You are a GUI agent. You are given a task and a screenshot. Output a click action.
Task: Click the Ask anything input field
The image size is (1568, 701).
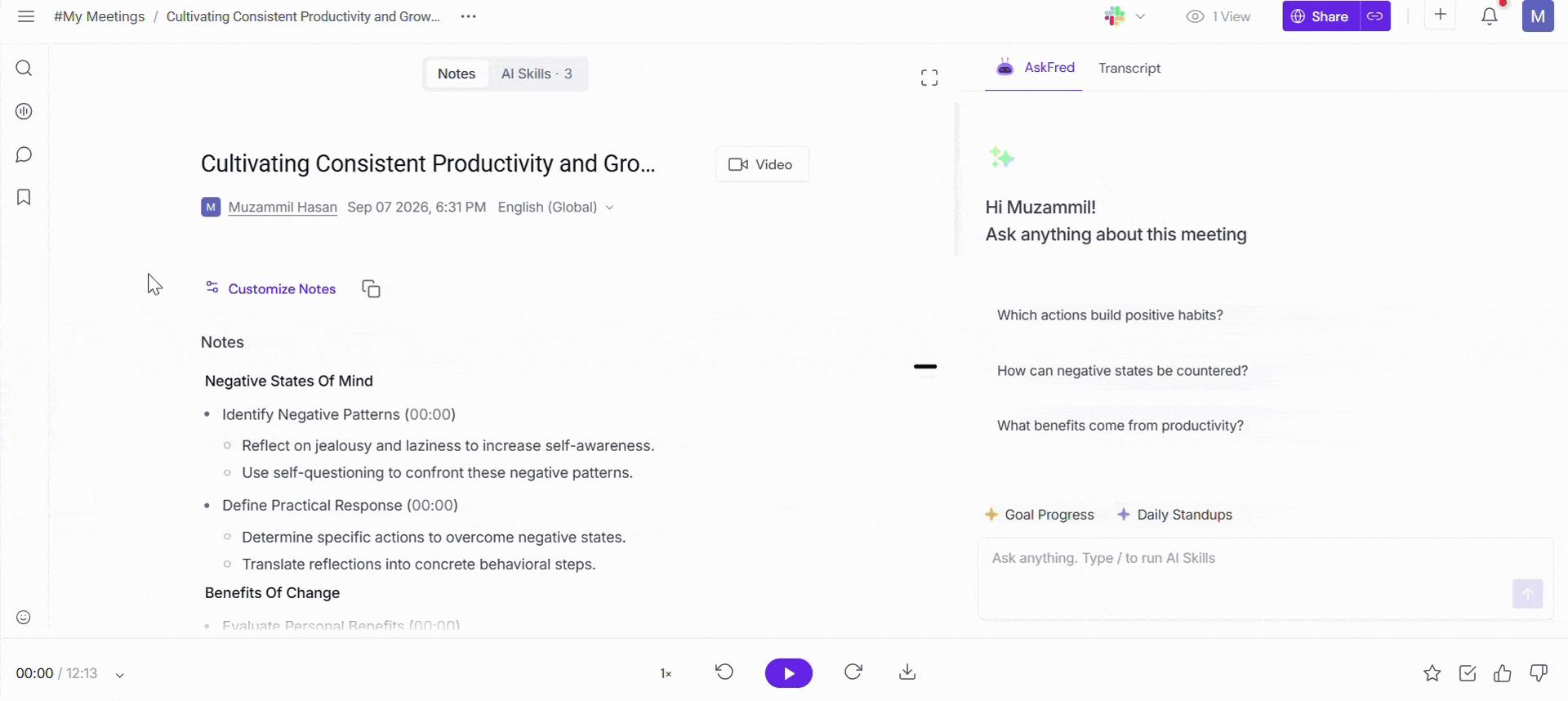click(x=1266, y=578)
